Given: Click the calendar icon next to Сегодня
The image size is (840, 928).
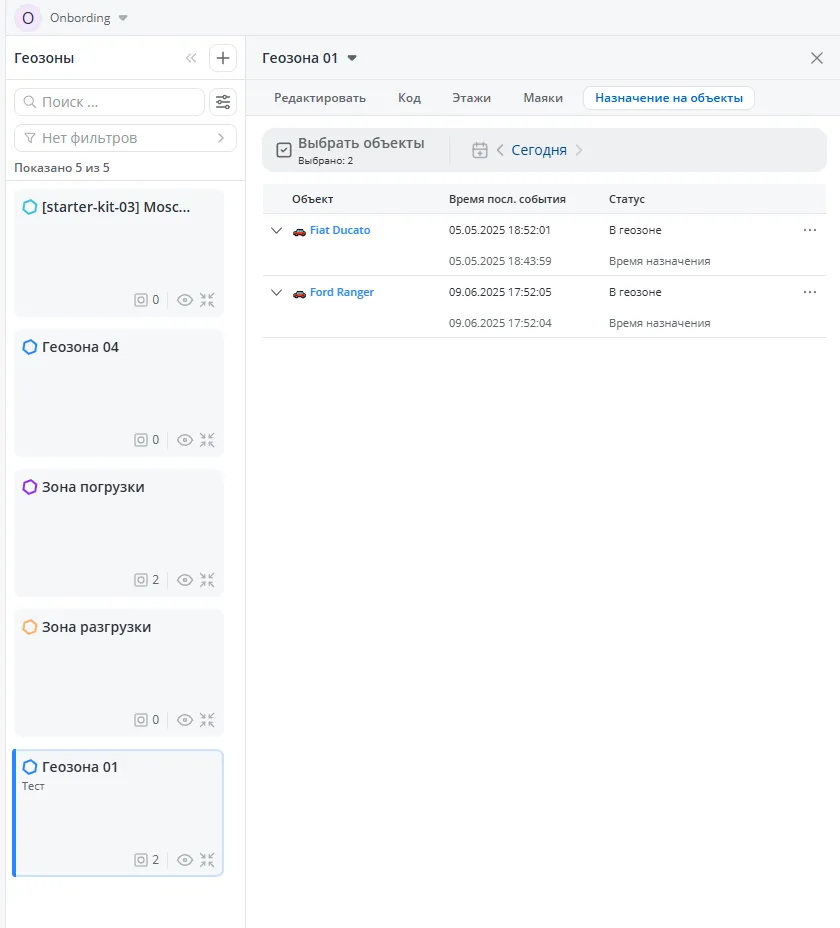Looking at the screenshot, I should pyautogui.click(x=480, y=150).
